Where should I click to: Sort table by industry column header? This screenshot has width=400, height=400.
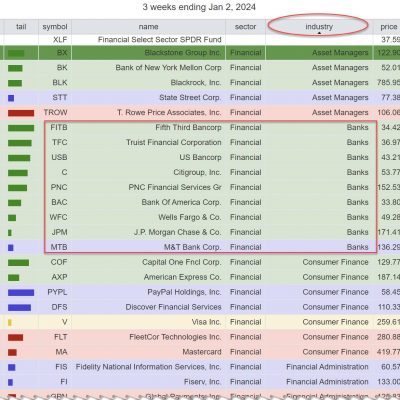point(319,27)
